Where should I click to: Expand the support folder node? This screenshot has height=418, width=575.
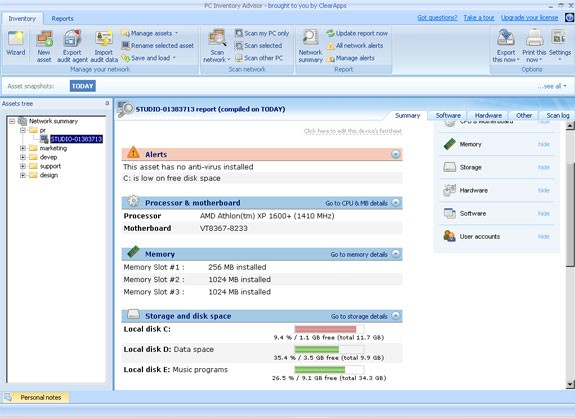tap(23, 166)
